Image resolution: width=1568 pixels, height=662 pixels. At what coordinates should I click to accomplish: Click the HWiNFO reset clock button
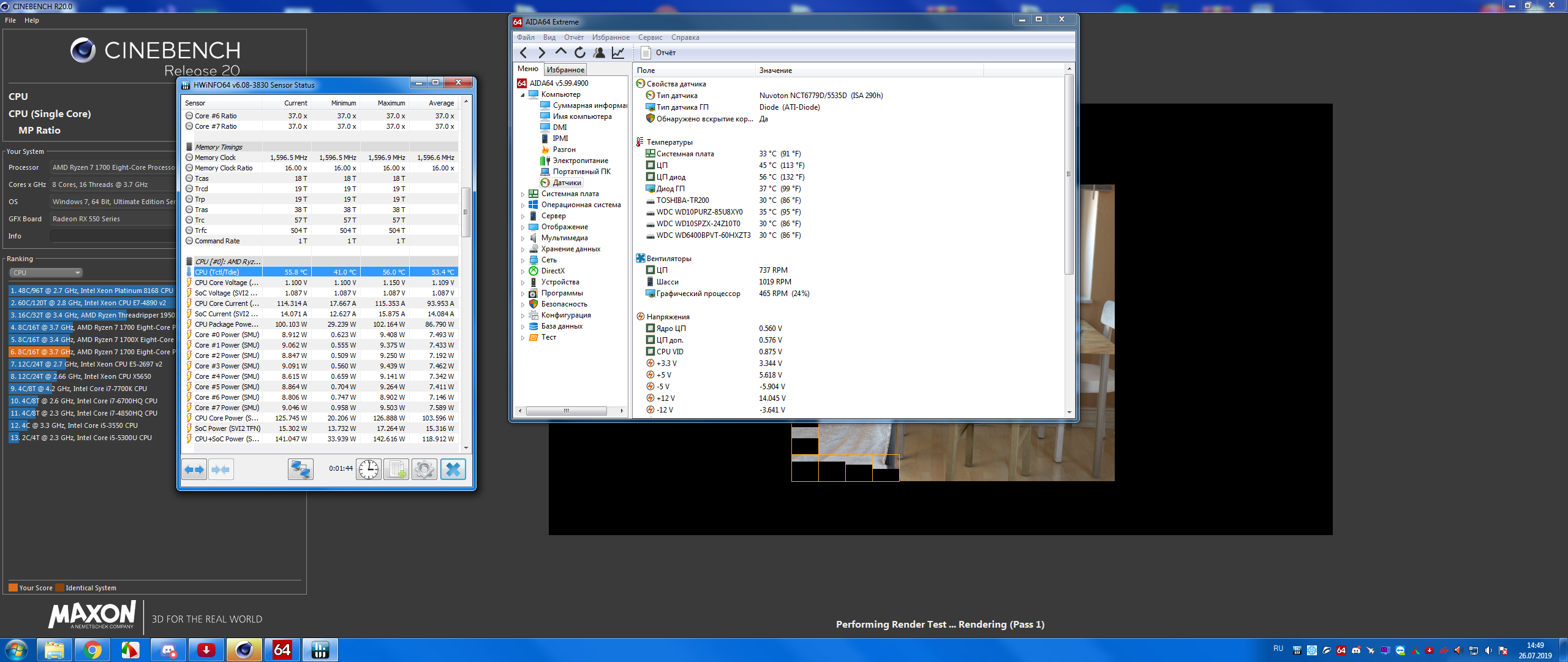(x=369, y=470)
